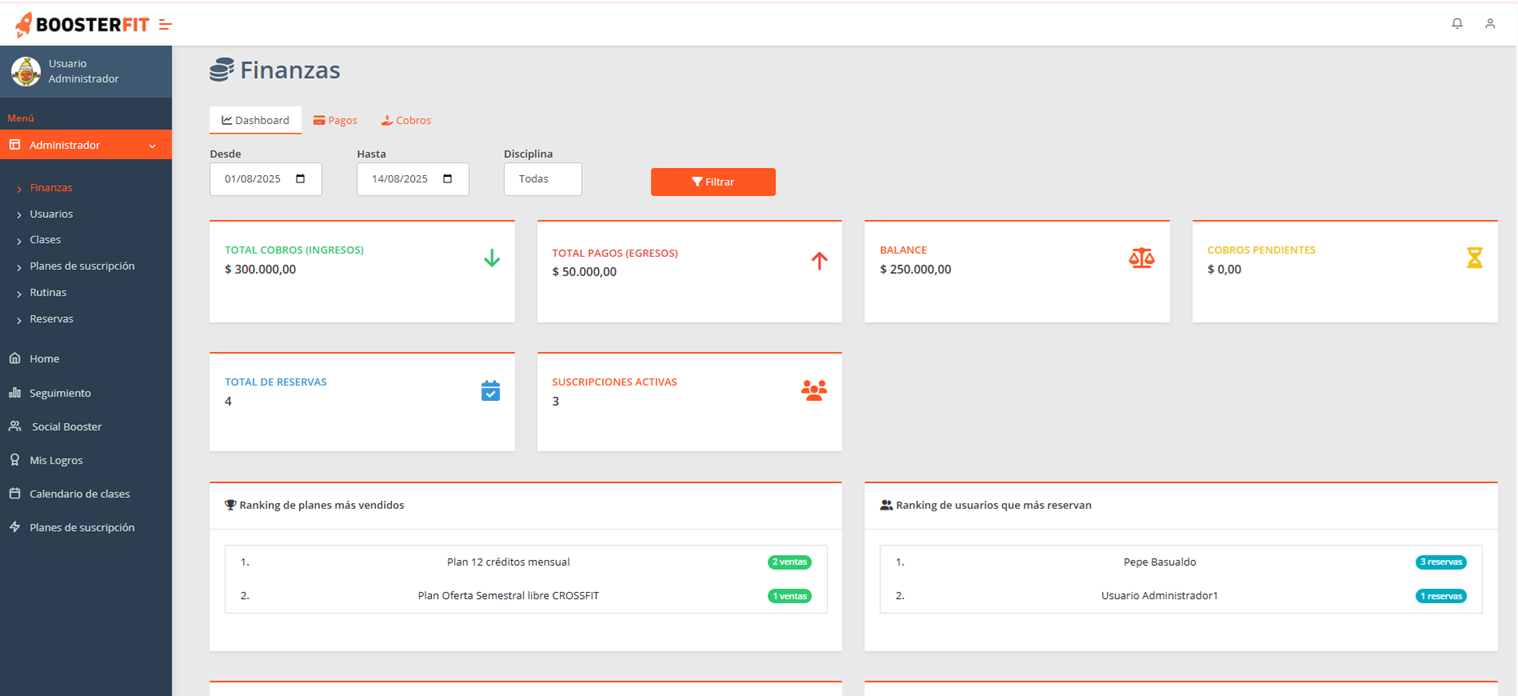Click the Finanzas coins icon in page title
The image size is (1518, 696).
click(x=221, y=70)
